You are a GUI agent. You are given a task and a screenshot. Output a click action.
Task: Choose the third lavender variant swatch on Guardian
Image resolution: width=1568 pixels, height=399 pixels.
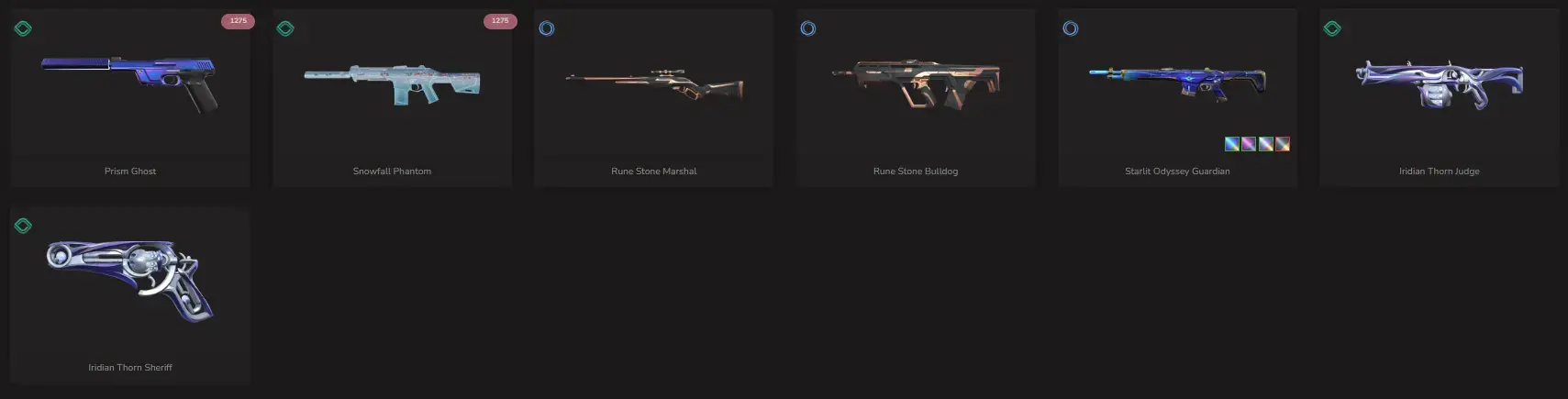(x=1266, y=144)
